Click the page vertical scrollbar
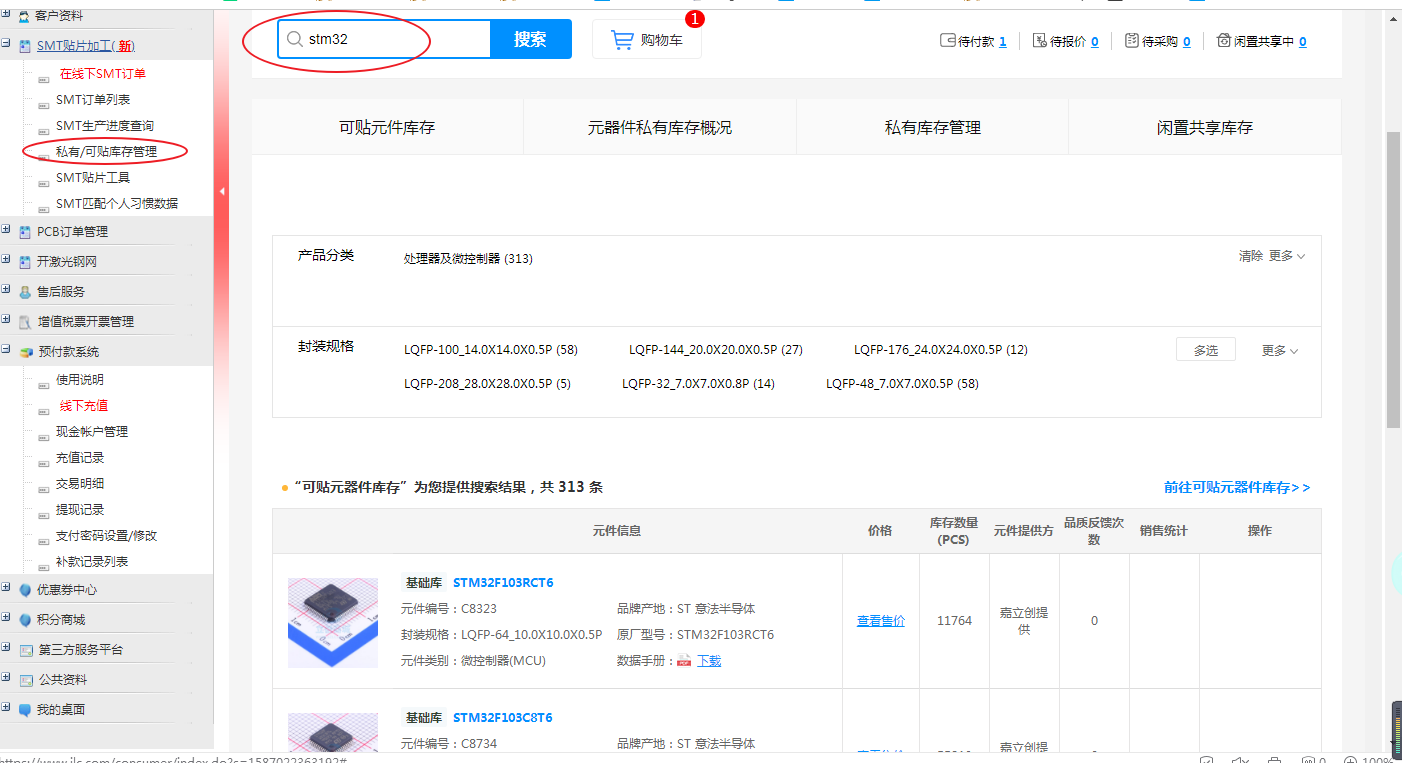1402x763 pixels. pos(1393,280)
